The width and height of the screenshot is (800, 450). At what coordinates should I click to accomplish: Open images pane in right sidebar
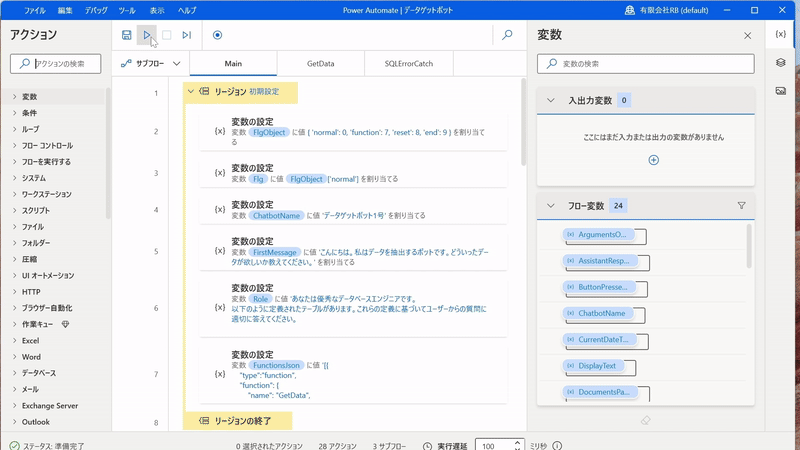(781, 91)
